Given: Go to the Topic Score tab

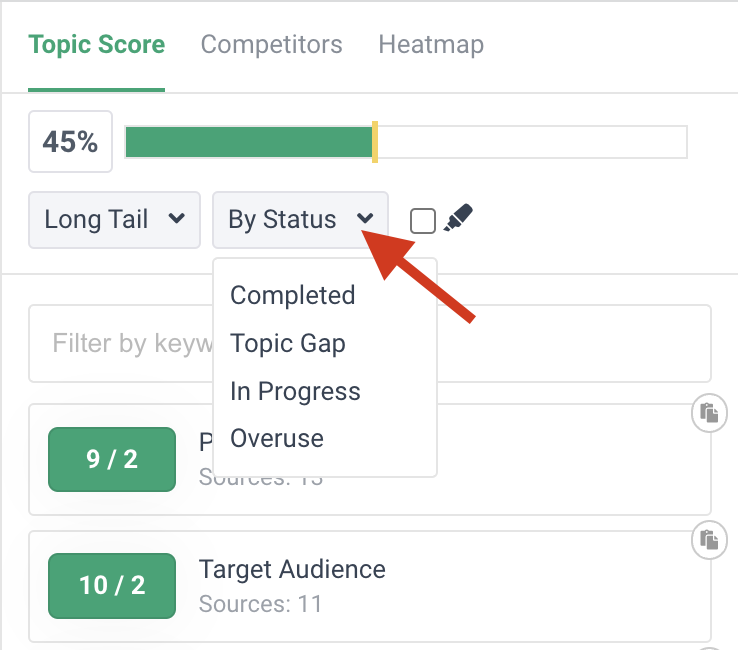Looking at the screenshot, I should click(x=97, y=45).
